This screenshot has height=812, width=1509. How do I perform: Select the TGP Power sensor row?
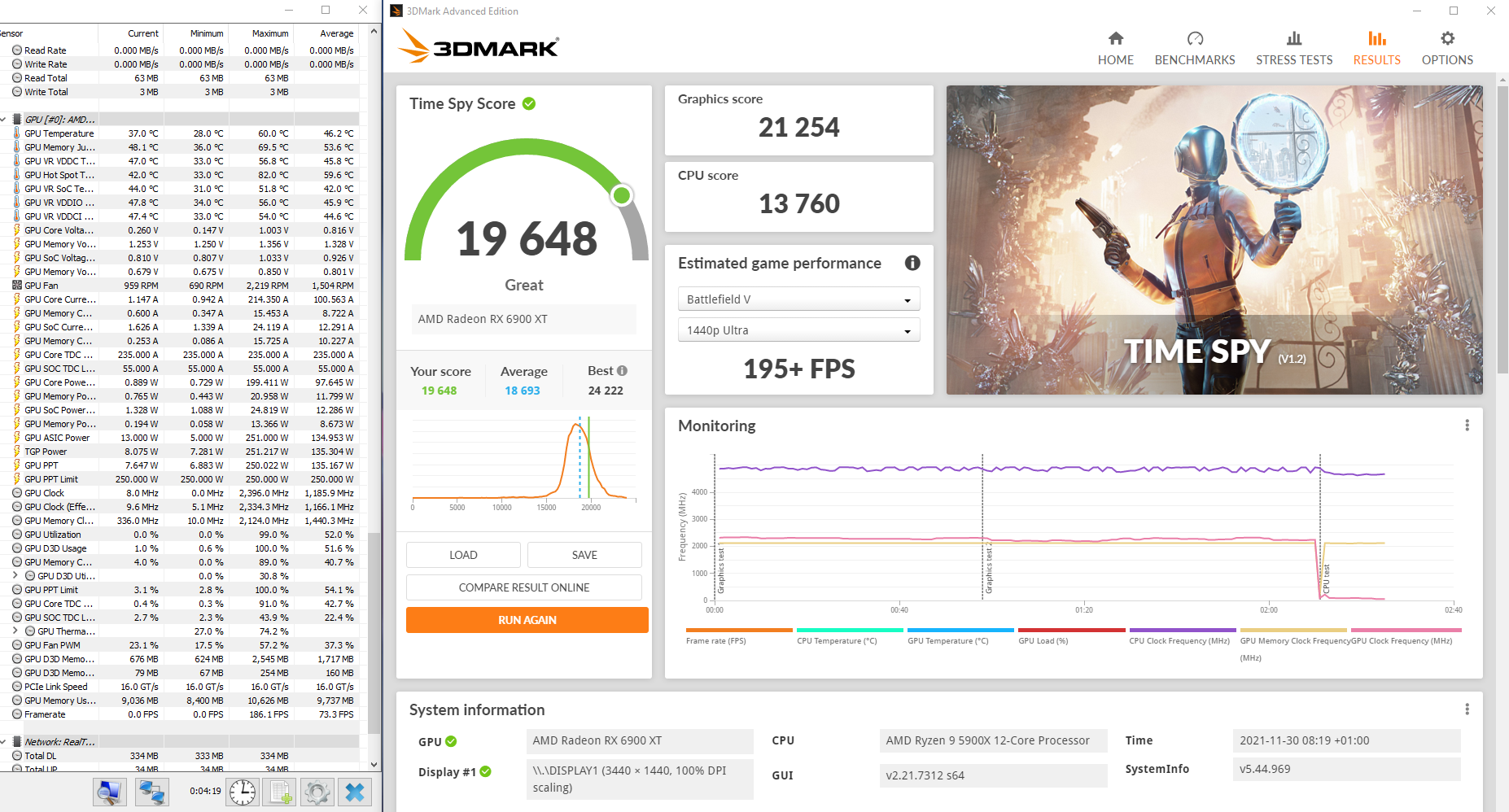pyautogui.click(x=179, y=452)
